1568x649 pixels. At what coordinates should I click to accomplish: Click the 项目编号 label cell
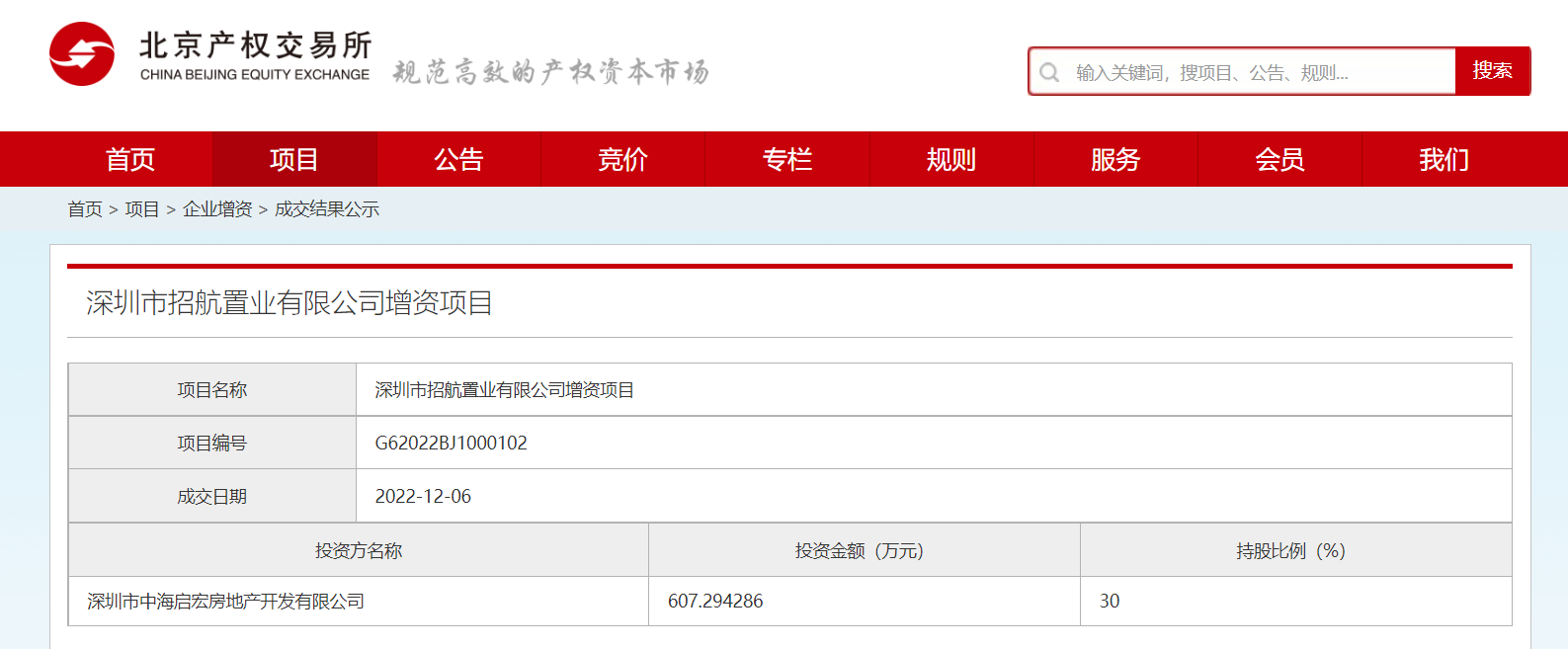[x=212, y=443]
